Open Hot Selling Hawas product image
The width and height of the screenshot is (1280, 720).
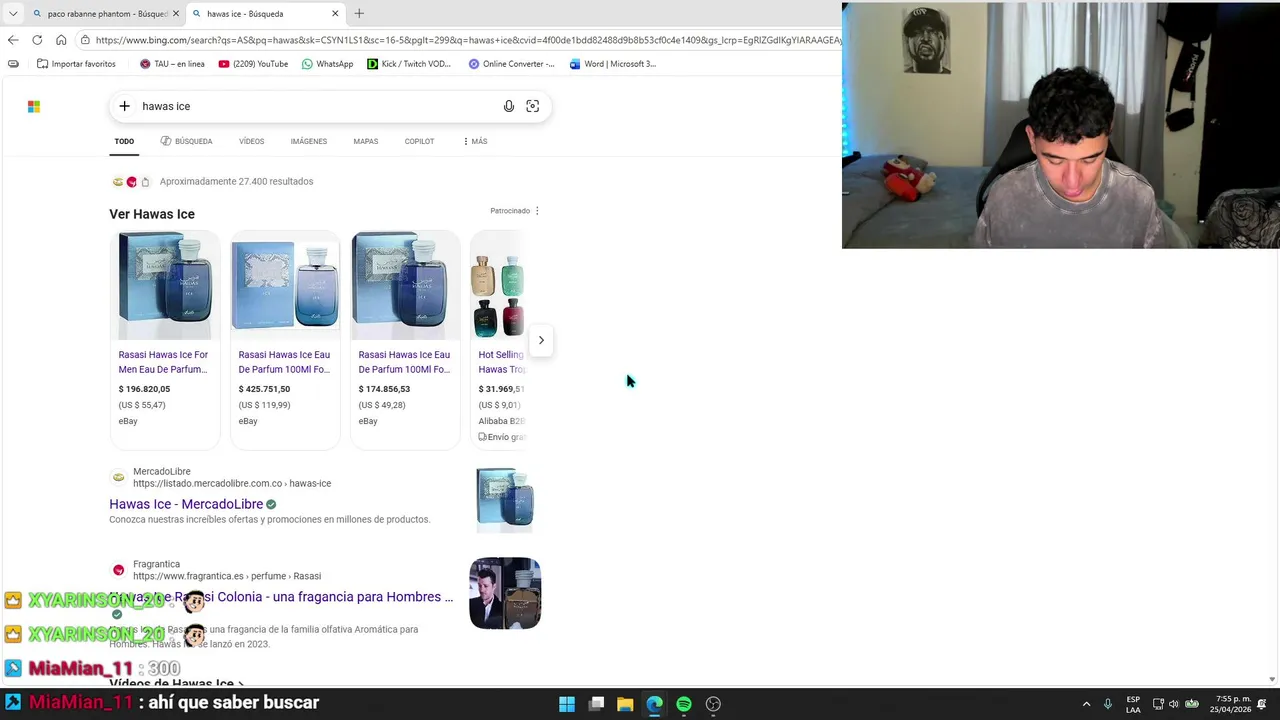click(x=498, y=286)
